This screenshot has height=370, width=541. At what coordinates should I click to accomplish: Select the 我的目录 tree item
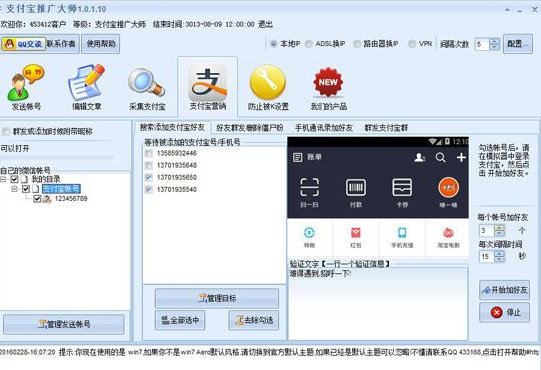coord(46,179)
